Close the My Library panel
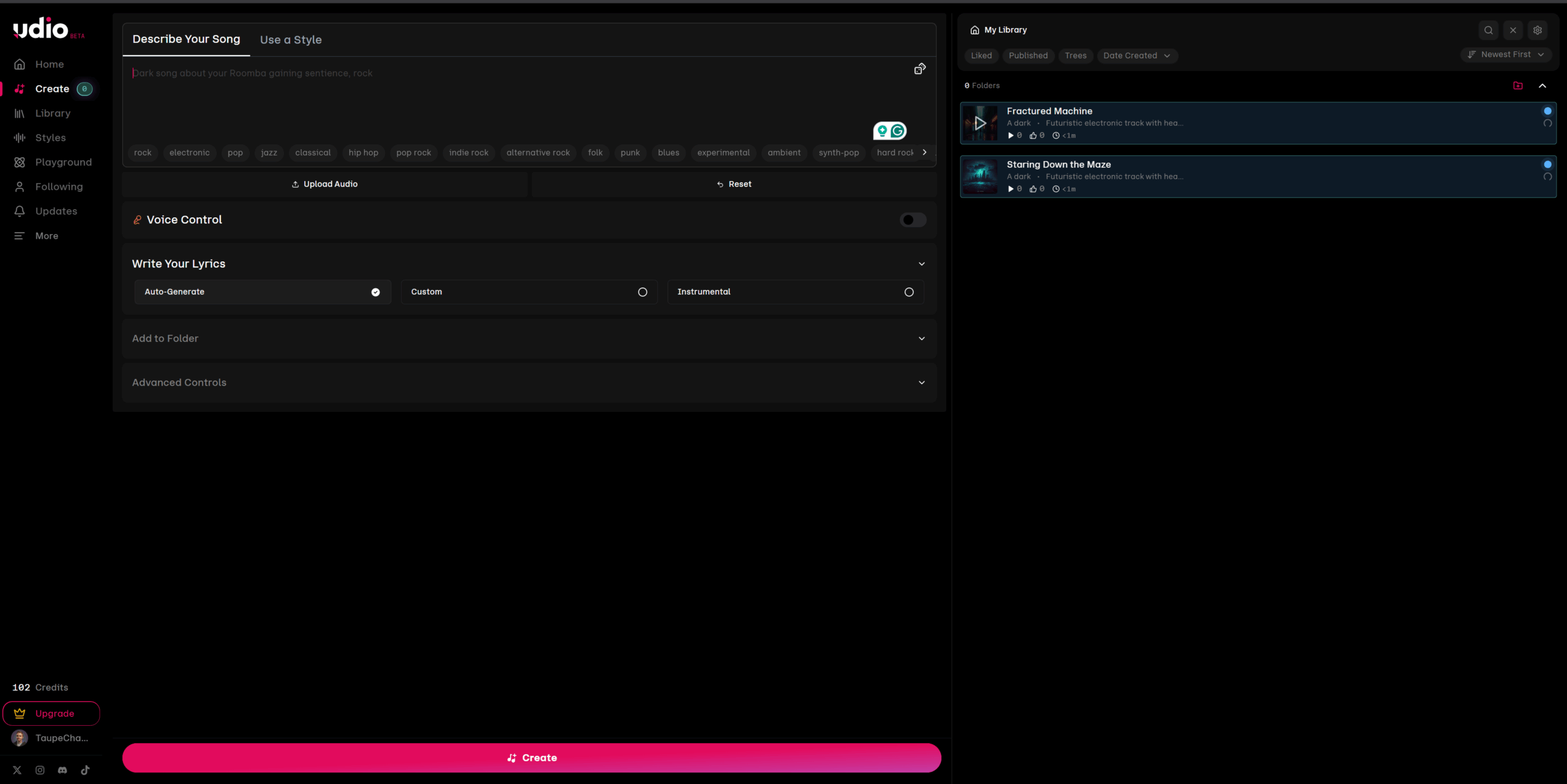This screenshot has width=1567, height=784. pos(1513,30)
